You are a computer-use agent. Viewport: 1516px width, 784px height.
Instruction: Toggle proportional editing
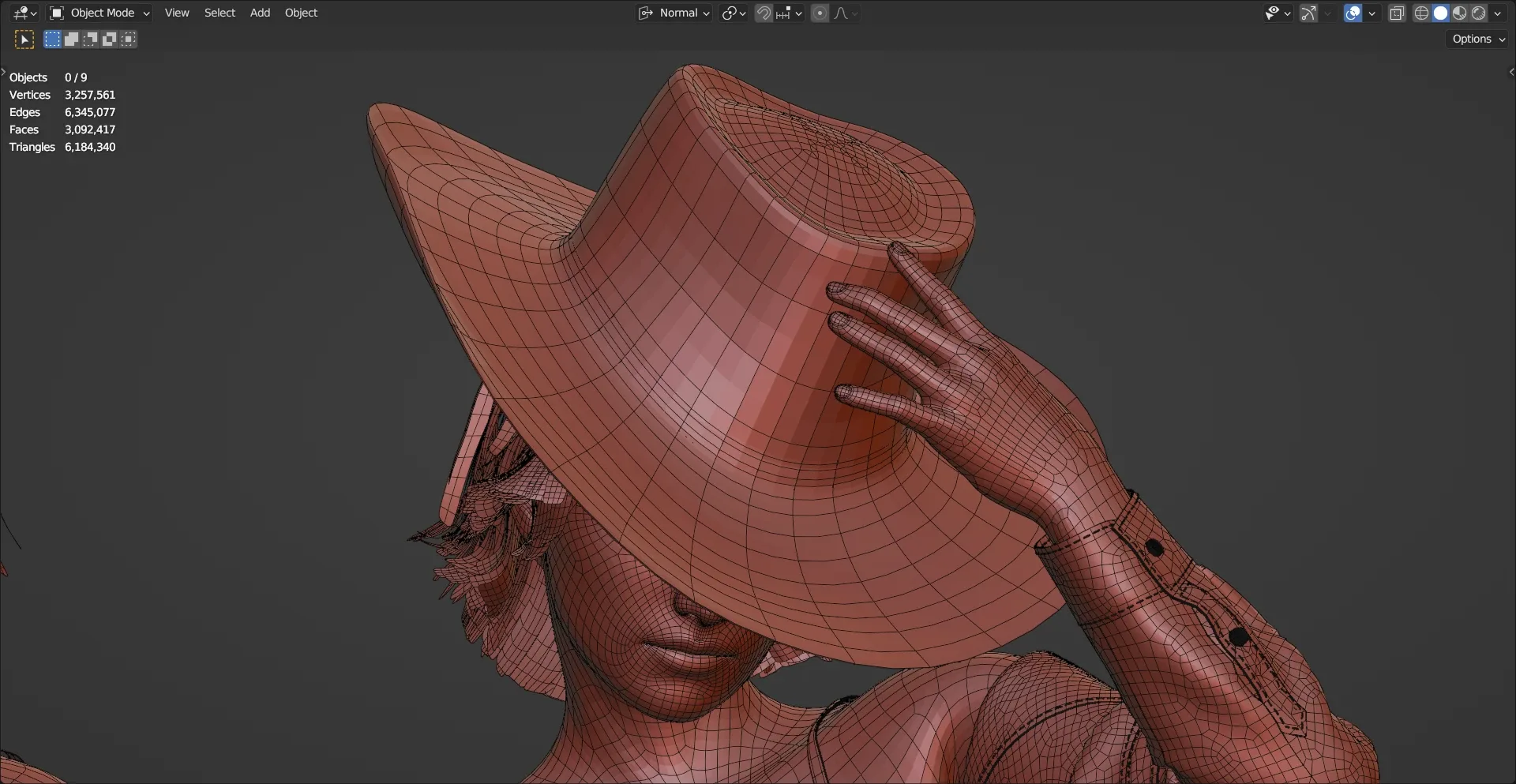(820, 13)
